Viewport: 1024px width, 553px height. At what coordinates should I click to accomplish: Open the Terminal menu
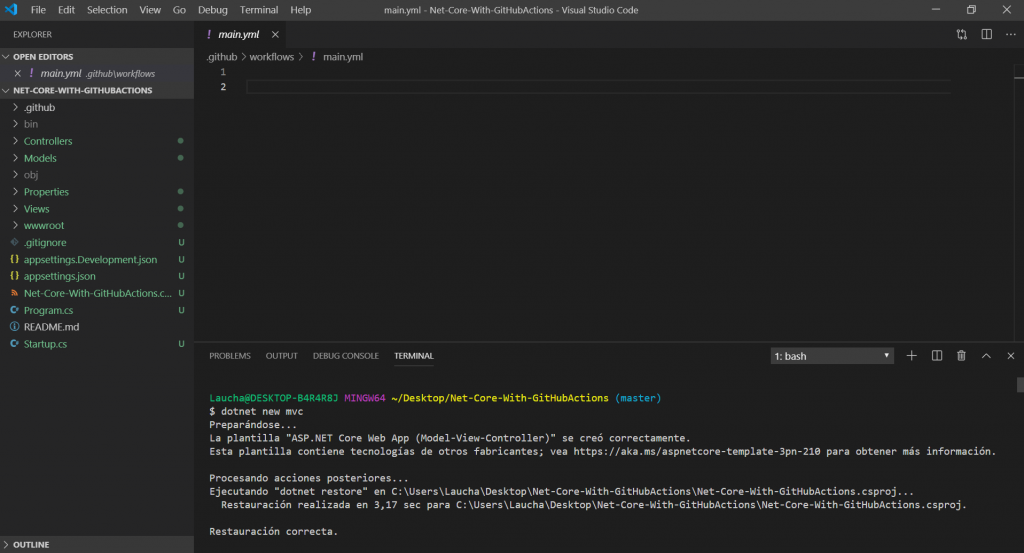coord(259,10)
